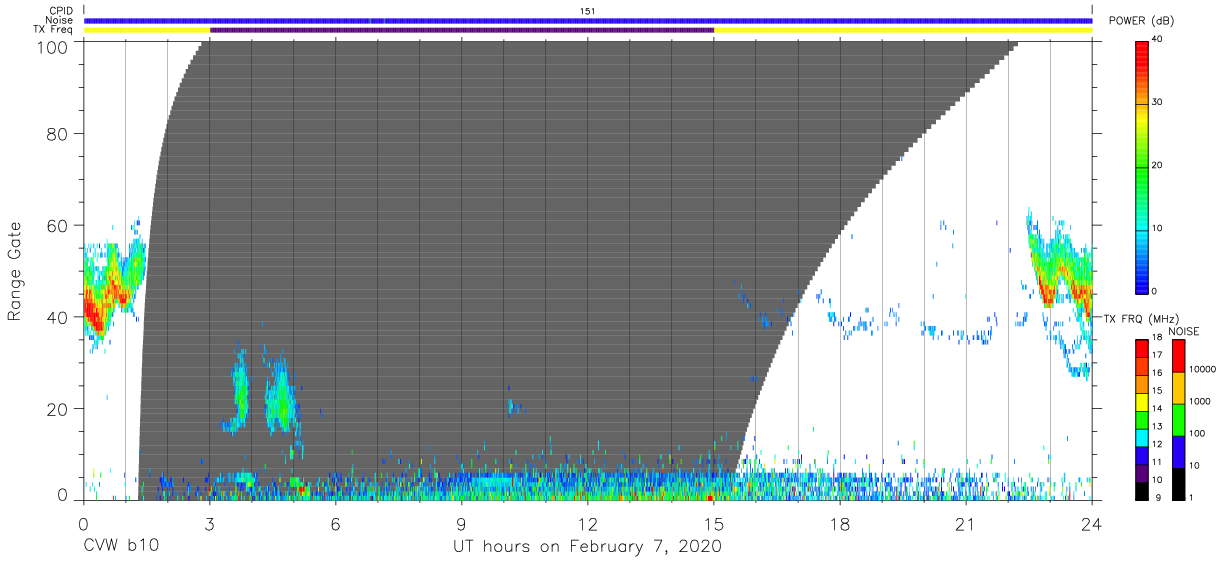Click the 3 hour tick on the UT axis
Image resolution: width=1228 pixels, height=567 pixels.
(x=210, y=524)
